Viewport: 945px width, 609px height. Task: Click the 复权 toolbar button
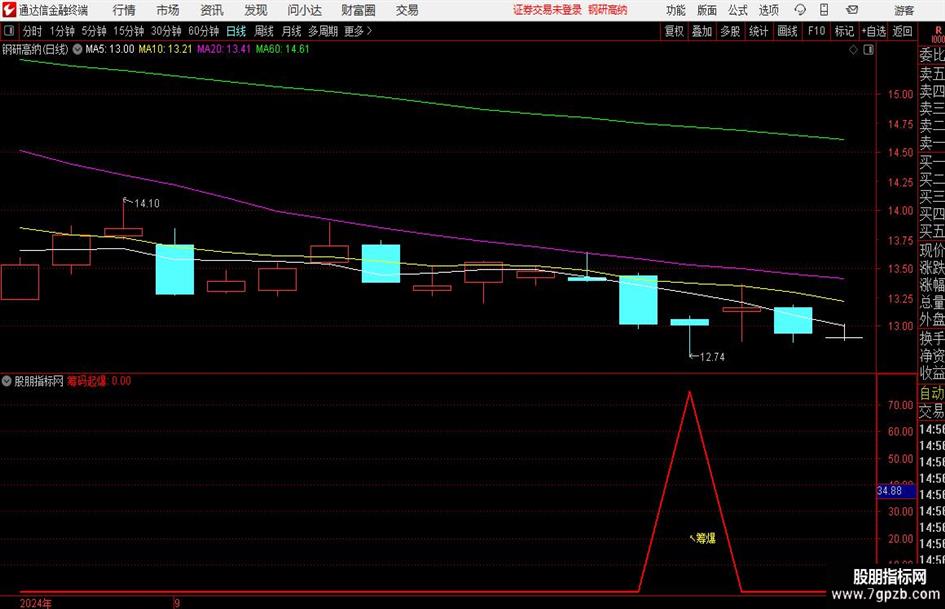(x=674, y=31)
